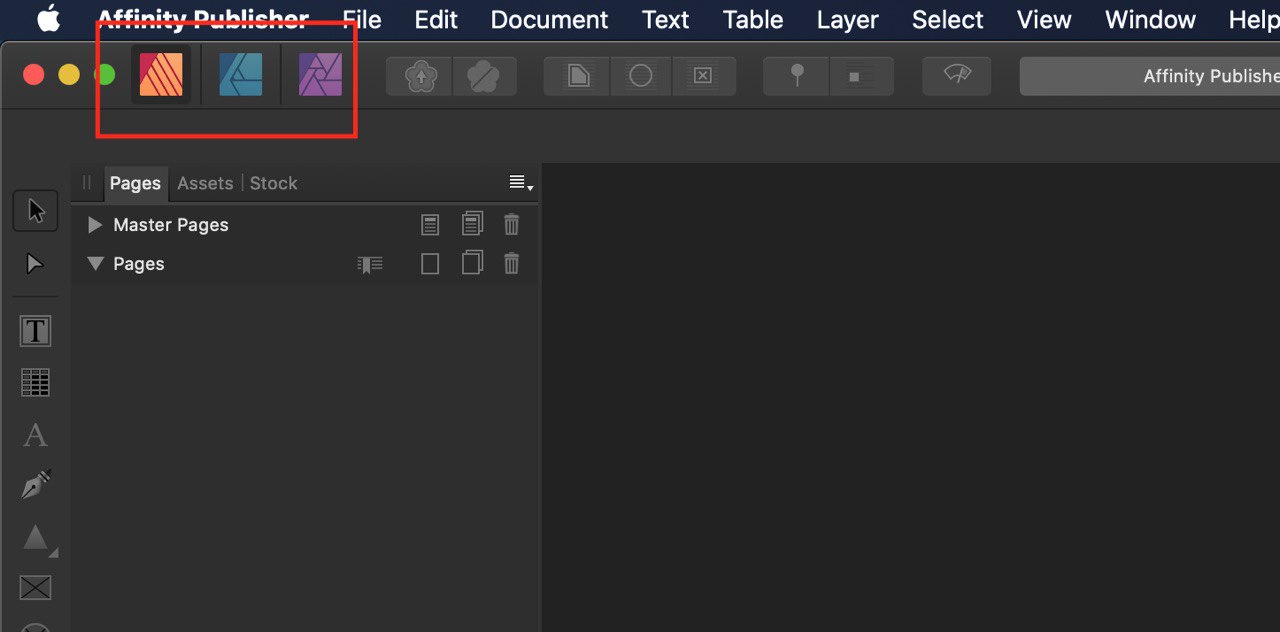This screenshot has width=1280, height=632.
Task: Select the Picture Frame Rectangle tool
Action: click(x=35, y=587)
